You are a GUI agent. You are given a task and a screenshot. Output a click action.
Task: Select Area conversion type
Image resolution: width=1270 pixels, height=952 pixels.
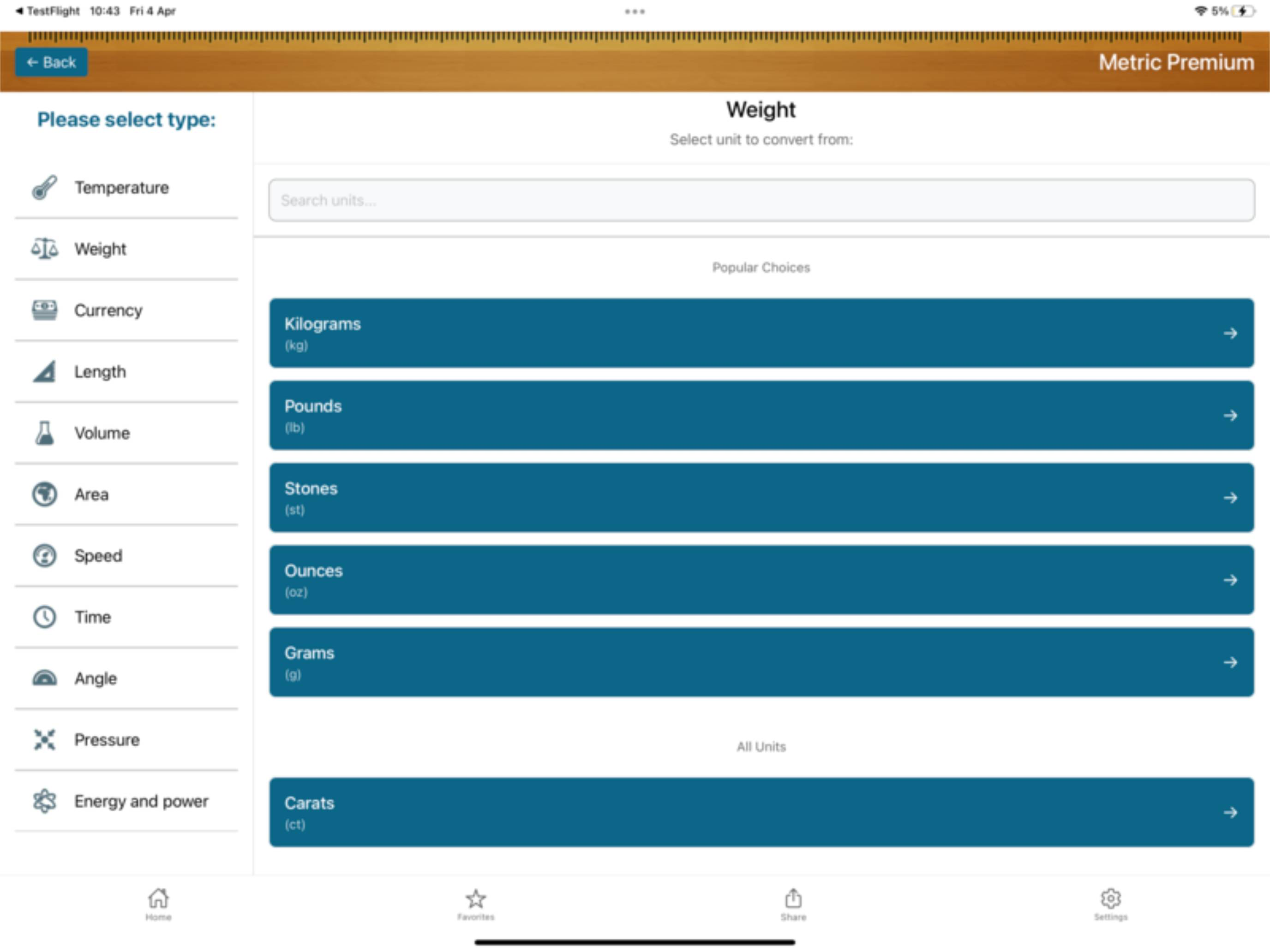(126, 494)
